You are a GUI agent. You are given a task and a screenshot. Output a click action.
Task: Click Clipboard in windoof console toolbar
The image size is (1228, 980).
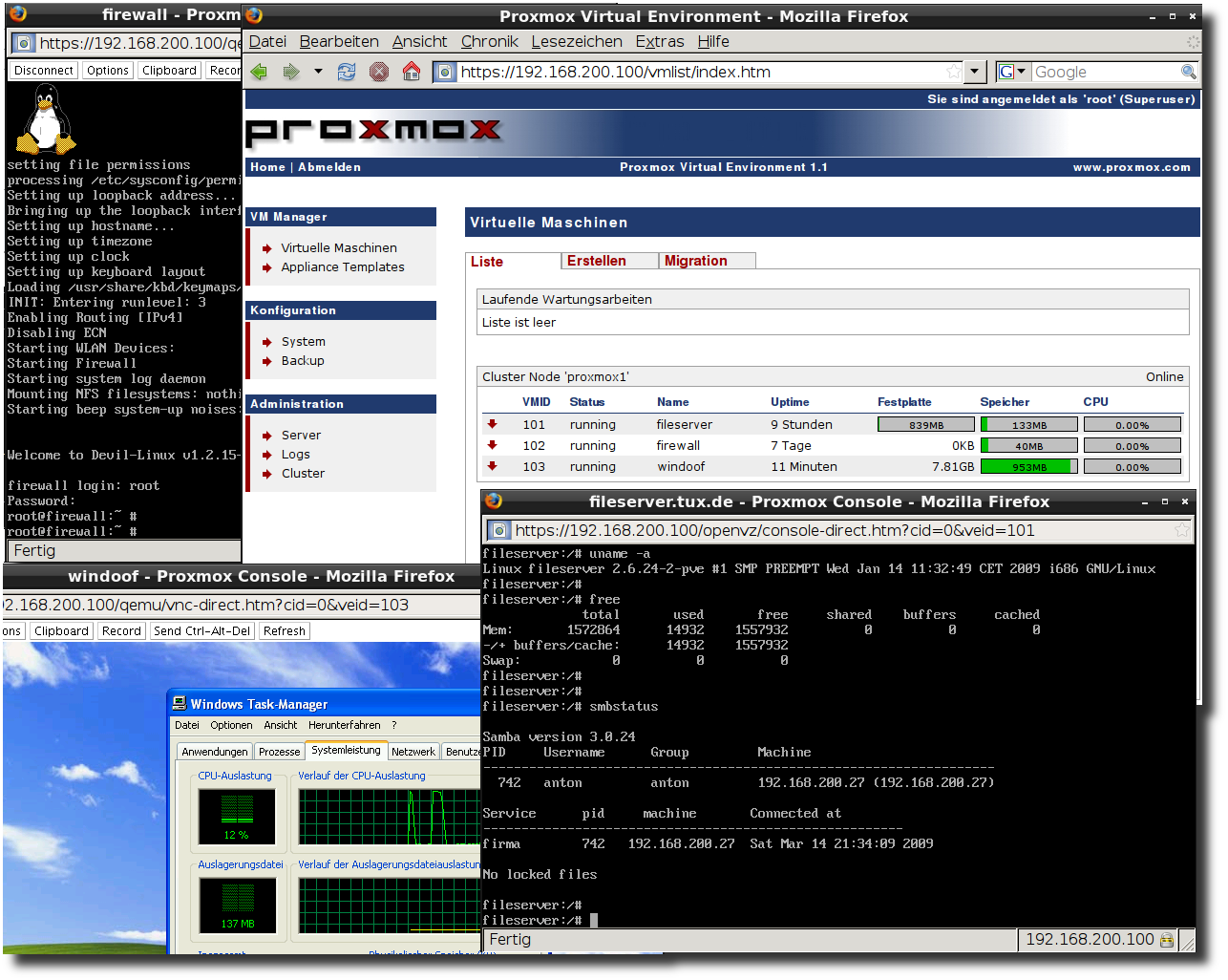(x=61, y=631)
